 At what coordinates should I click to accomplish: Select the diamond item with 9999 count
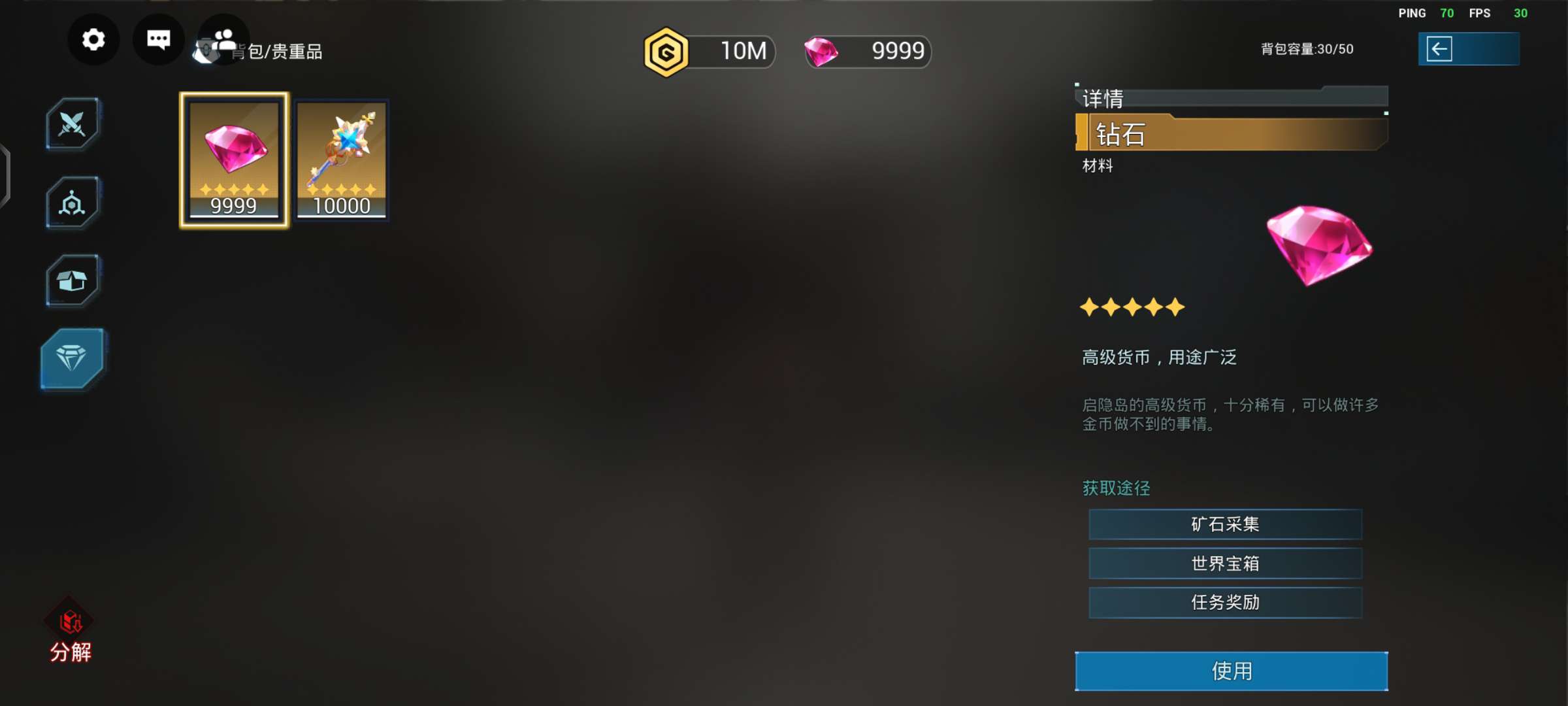[x=234, y=160]
